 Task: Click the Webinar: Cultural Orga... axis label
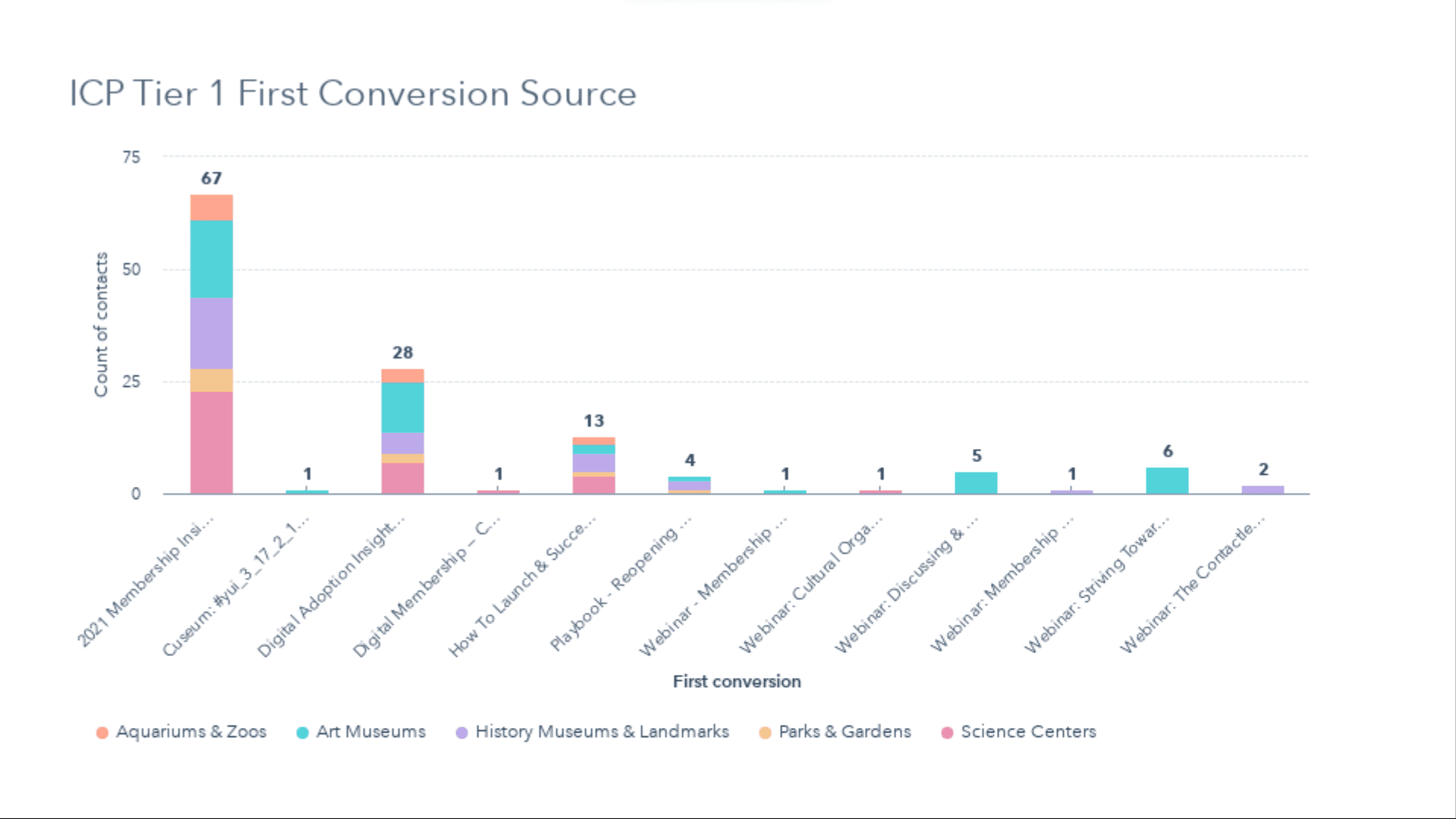tap(811, 584)
